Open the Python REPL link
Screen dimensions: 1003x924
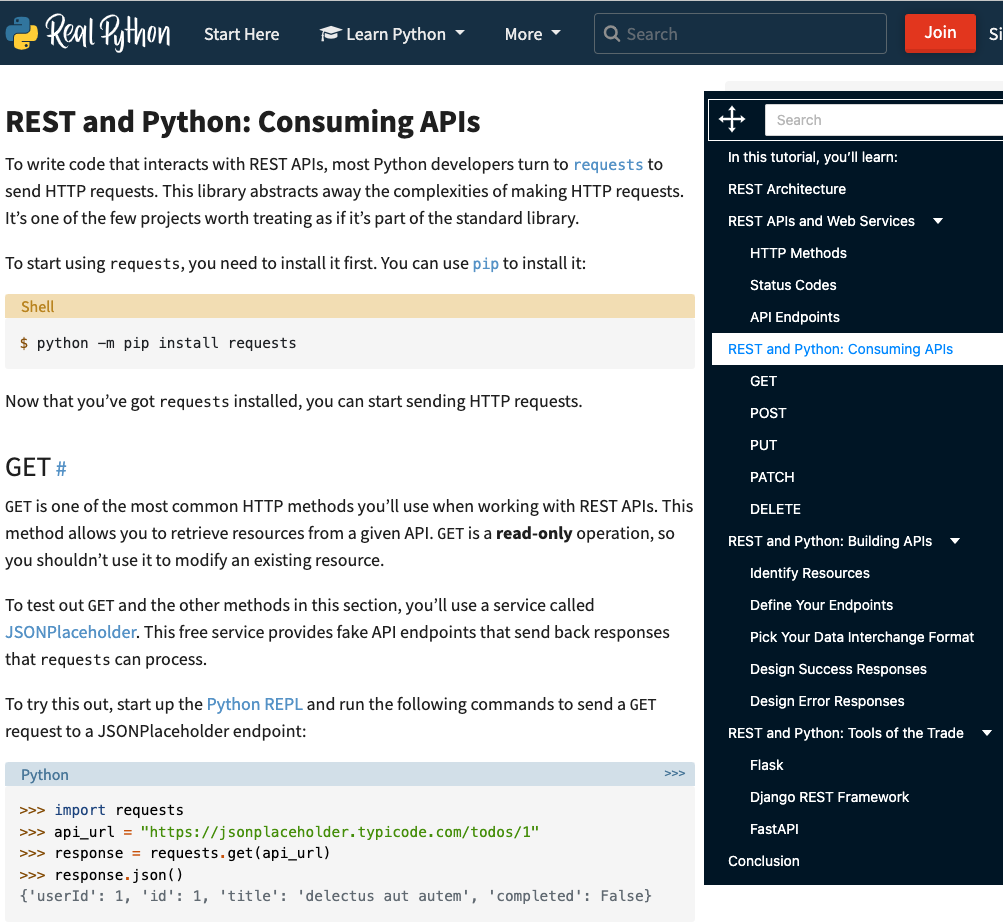tap(254, 704)
